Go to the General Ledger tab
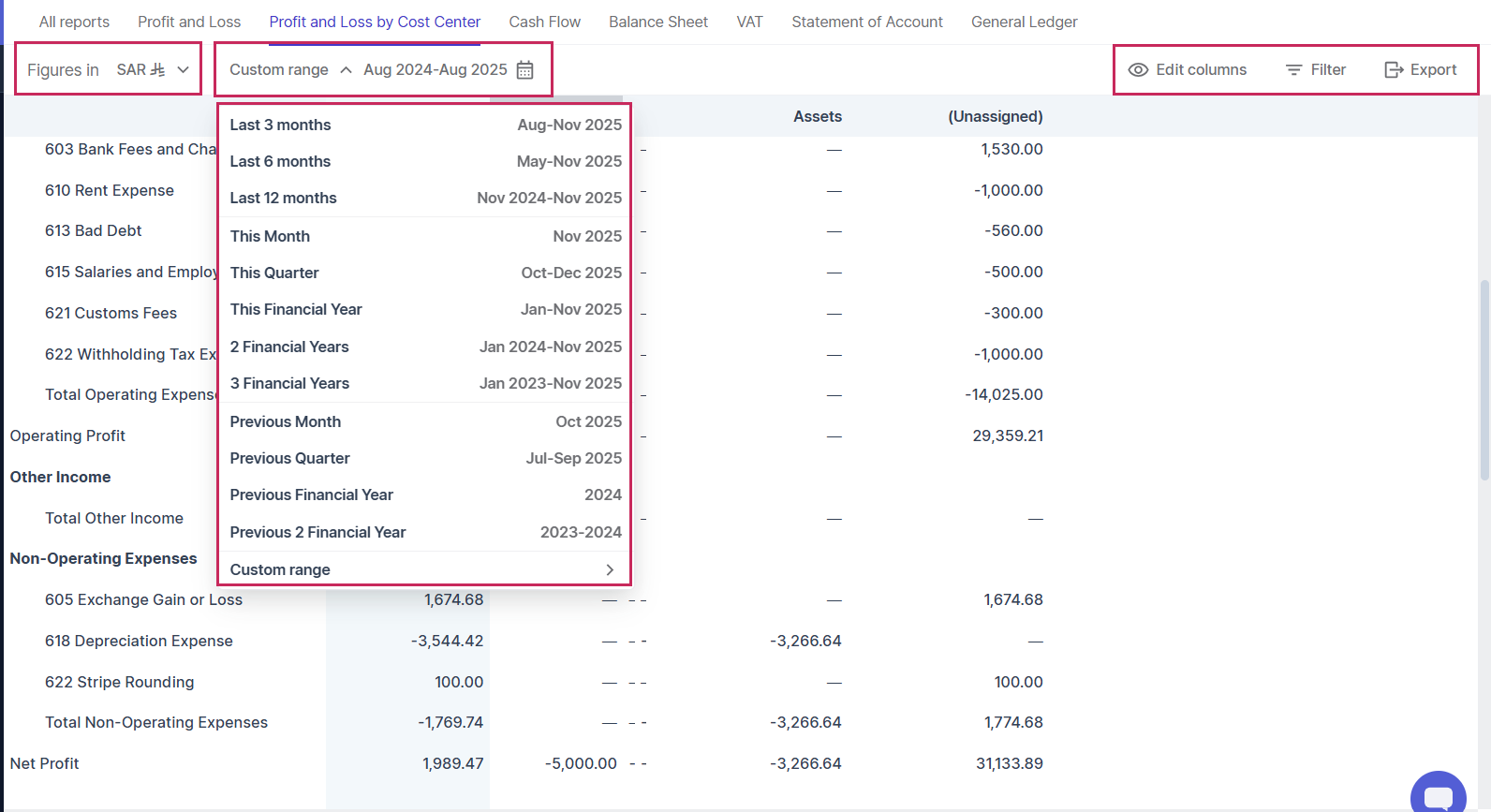 (1024, 22)
